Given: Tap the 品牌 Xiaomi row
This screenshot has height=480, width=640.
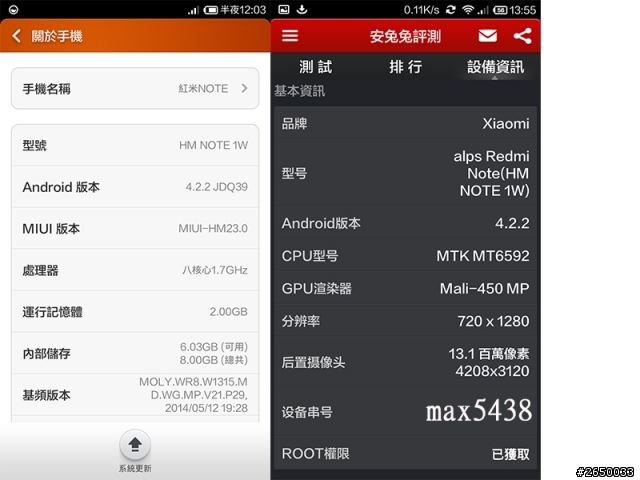Looking at the screenshot, I should [405, 123].
